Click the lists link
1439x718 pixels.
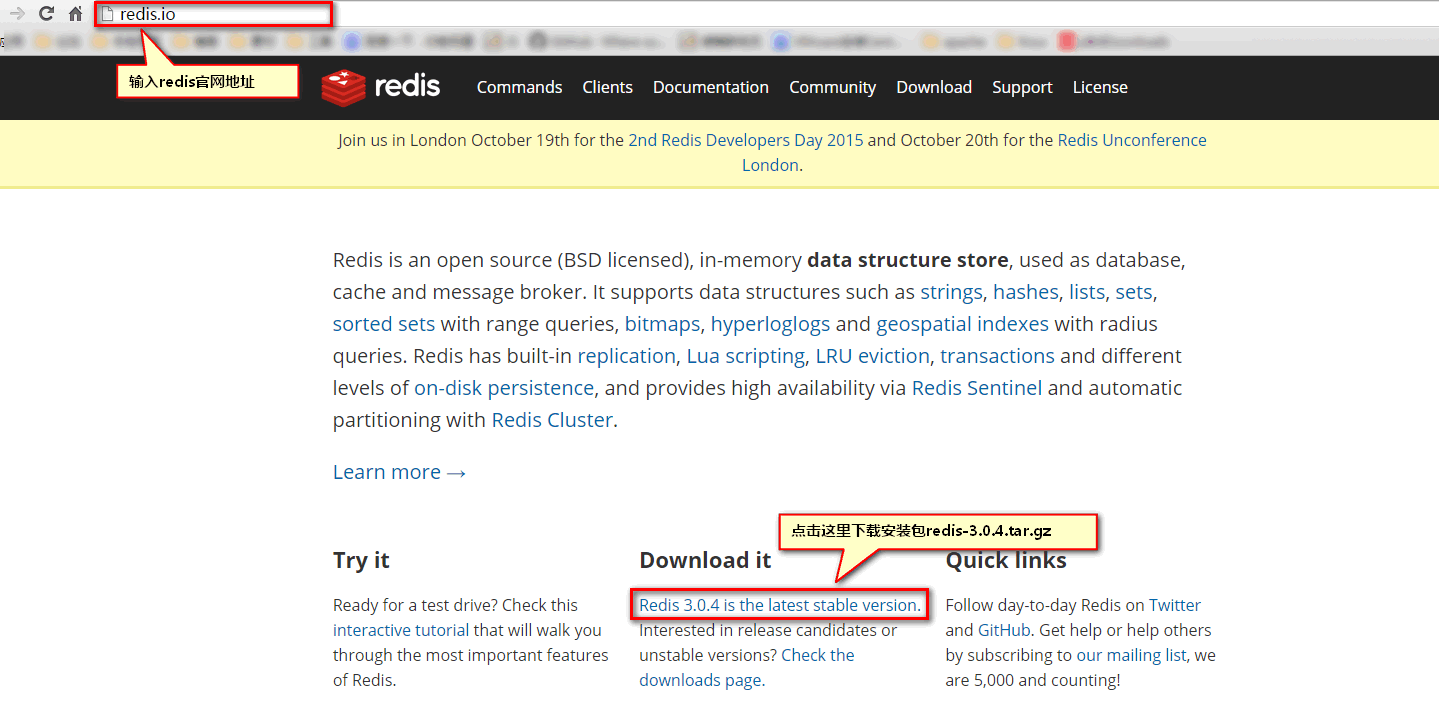1087,292
